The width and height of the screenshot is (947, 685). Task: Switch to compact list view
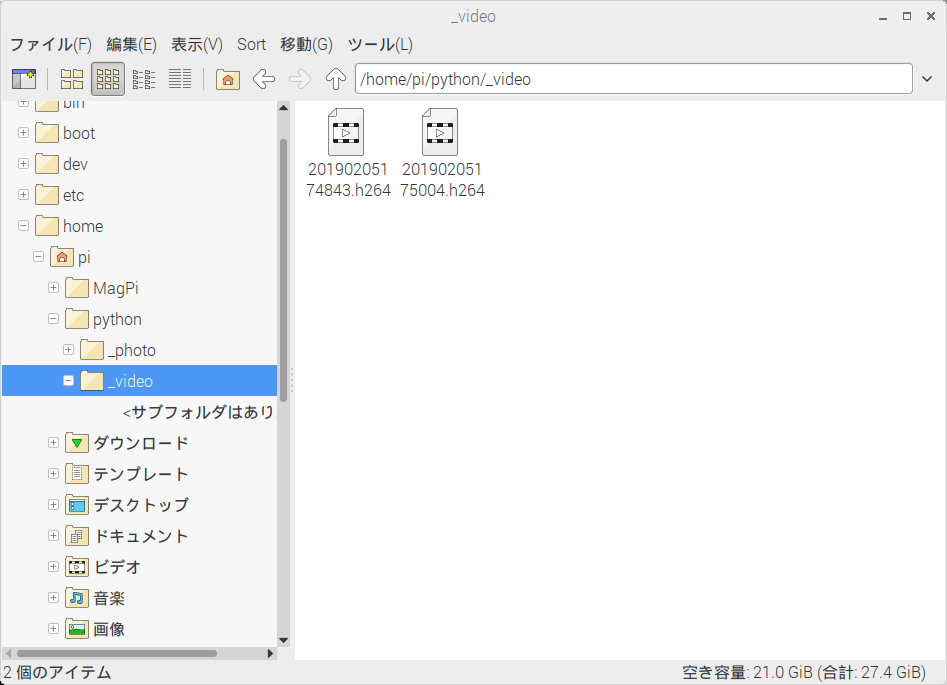coord(144,79)
